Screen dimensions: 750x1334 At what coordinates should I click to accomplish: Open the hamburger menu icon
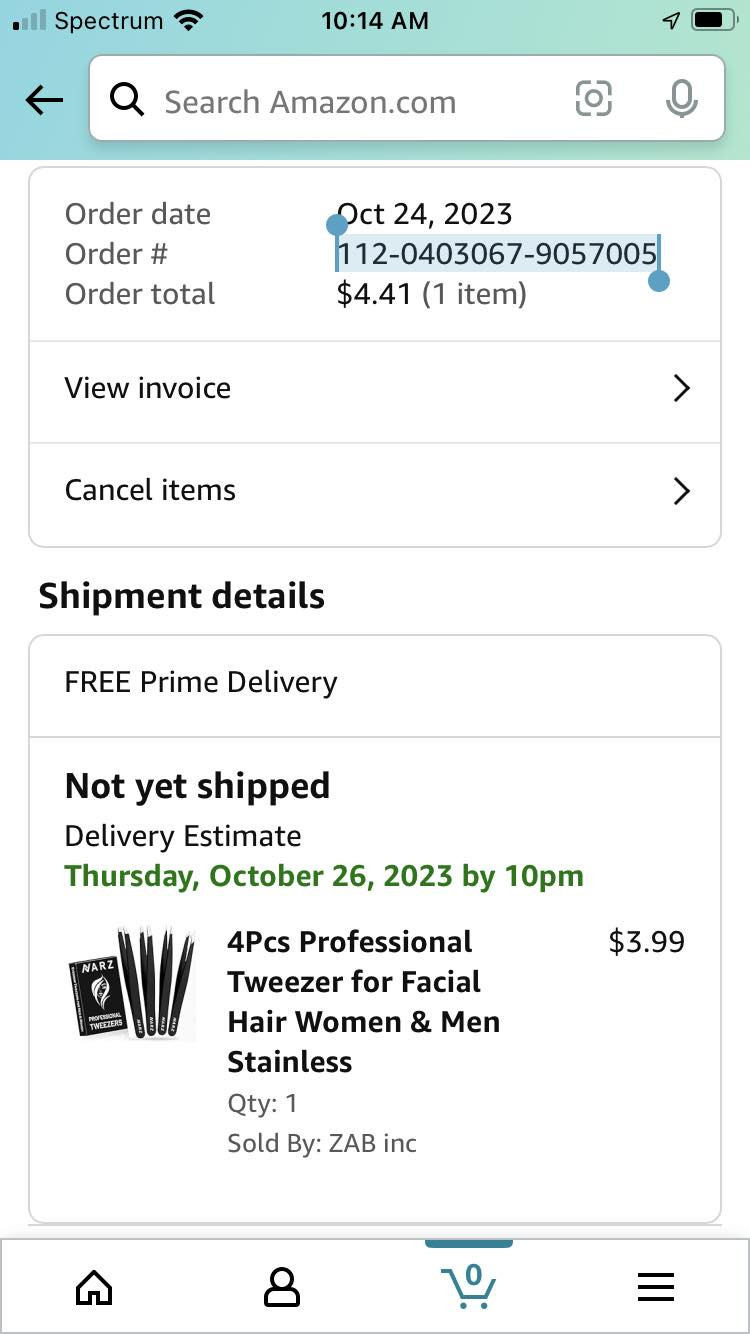656,1287
